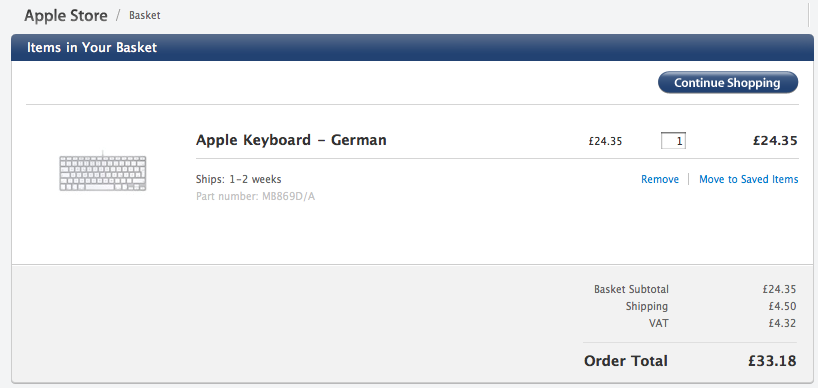Click the VAT label

click(658, 323)
